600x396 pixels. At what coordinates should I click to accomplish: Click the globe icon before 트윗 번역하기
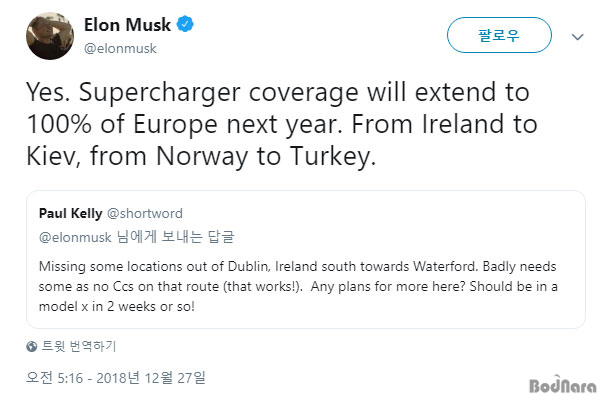(x=32, y=347)
